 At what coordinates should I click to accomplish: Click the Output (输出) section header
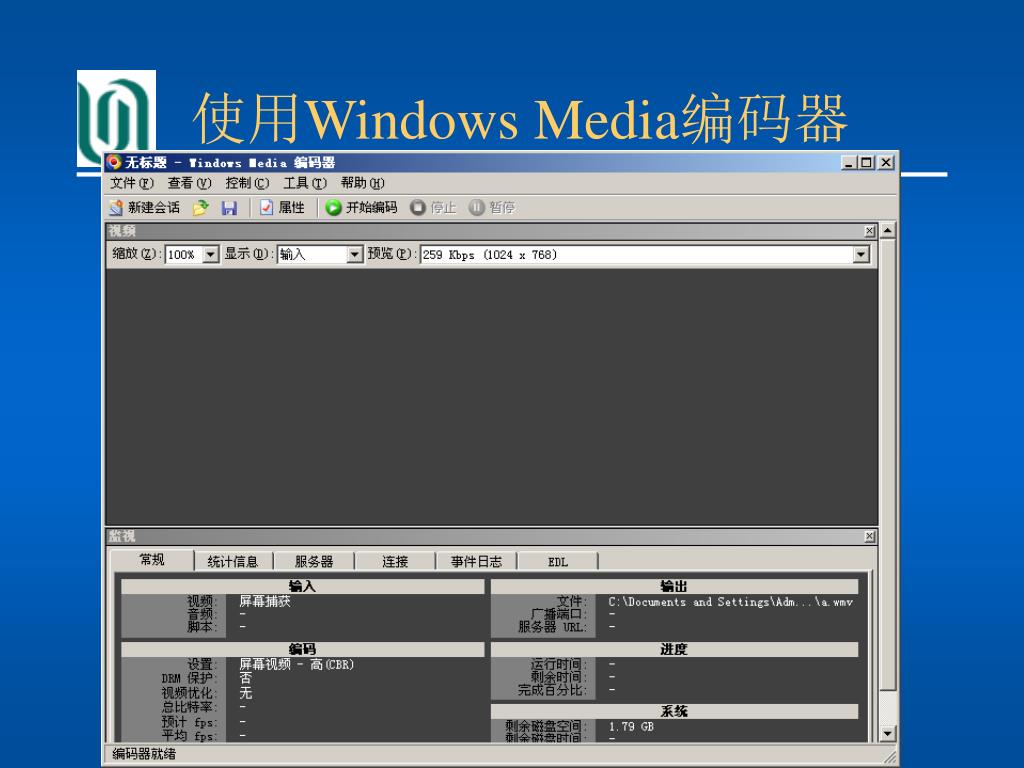(x=674, y=586)
